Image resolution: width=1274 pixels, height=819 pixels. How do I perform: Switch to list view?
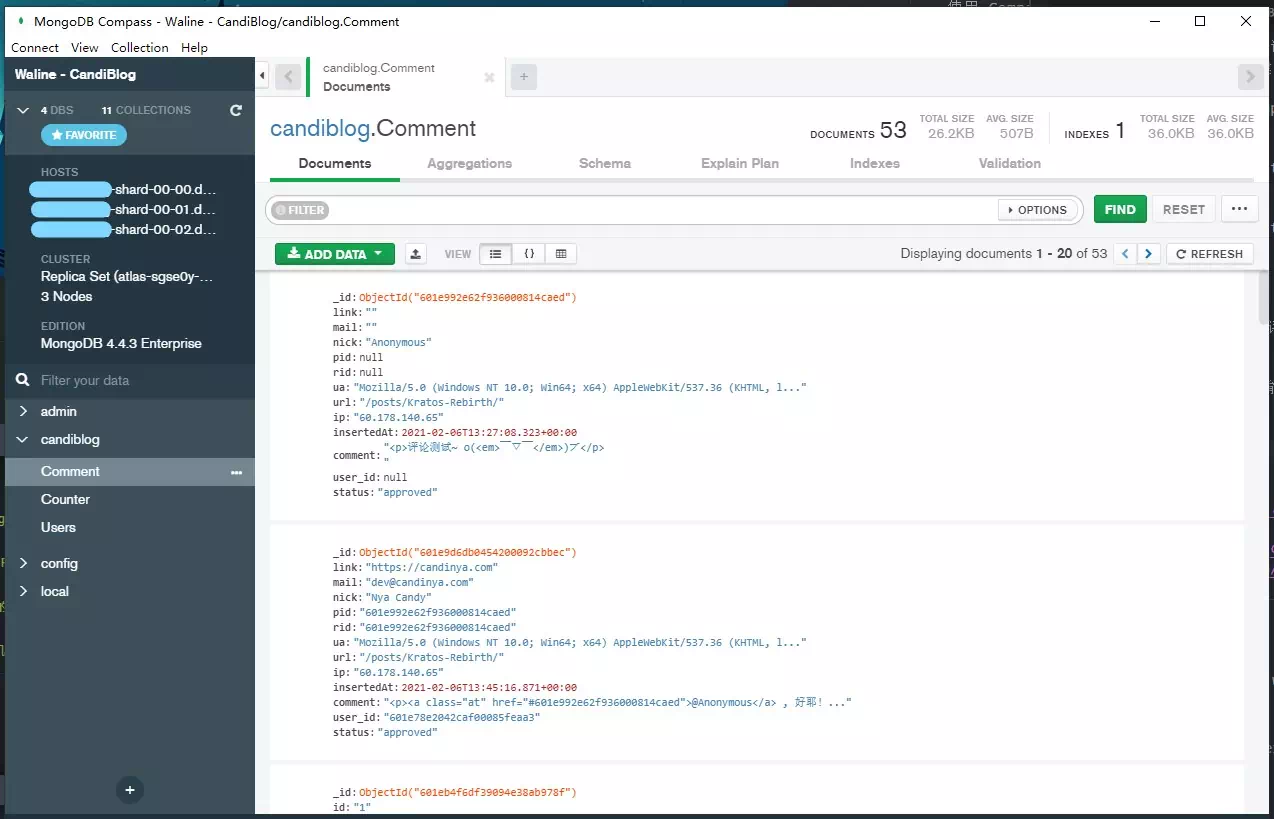pyautogui.click(x=495, y=254)
